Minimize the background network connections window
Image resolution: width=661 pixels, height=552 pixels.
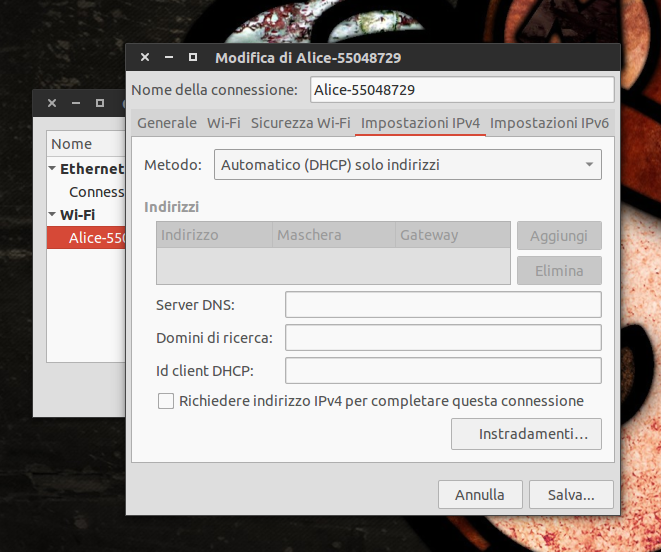click(x=76, y=103)
